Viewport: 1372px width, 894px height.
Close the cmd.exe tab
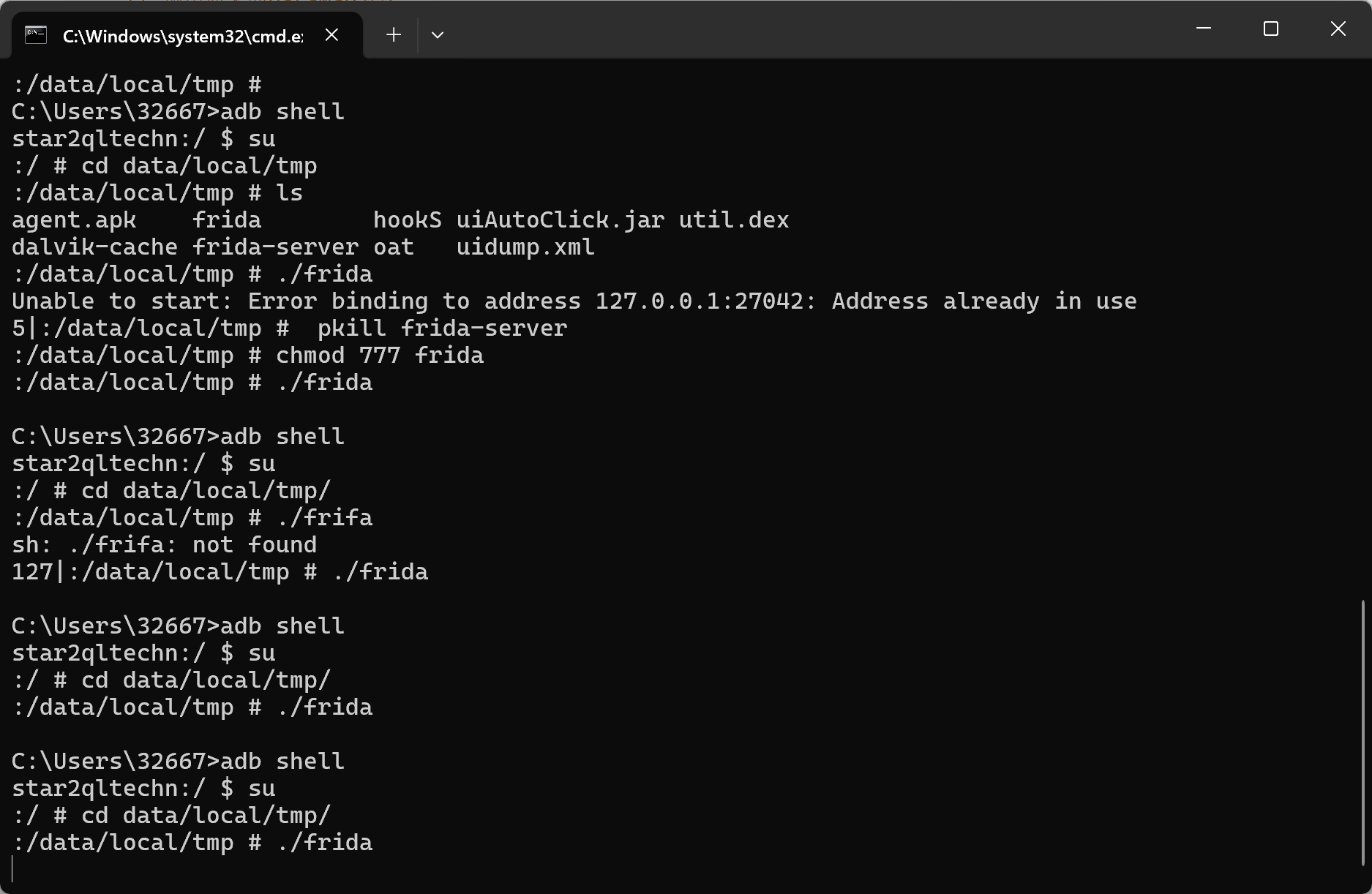coord(331,35)
